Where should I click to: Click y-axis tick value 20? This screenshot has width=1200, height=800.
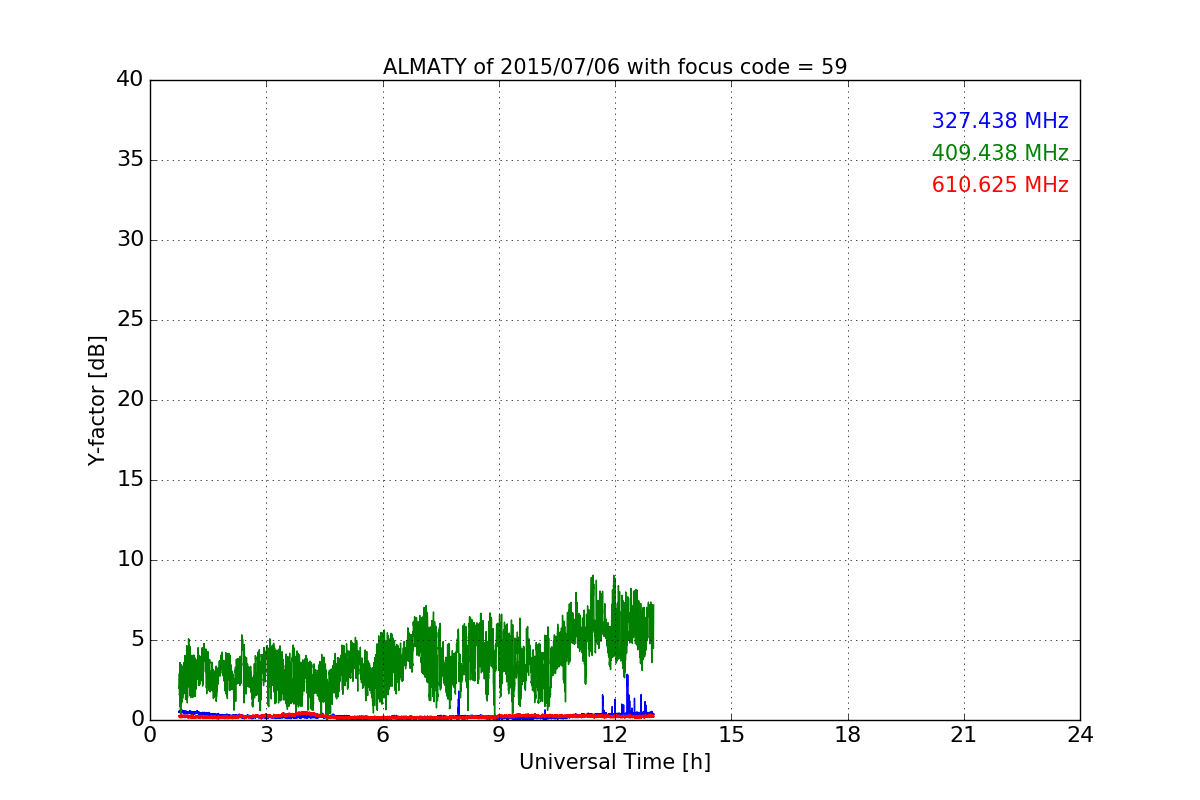click(x=130, y=400)
